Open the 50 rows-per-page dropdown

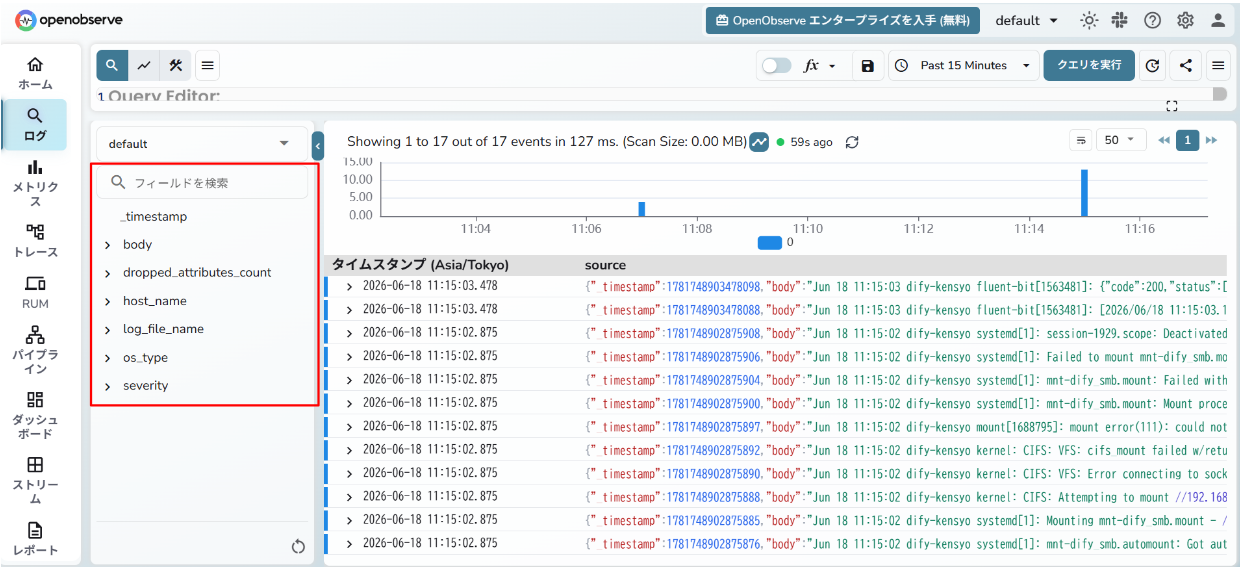(1122, 140)
